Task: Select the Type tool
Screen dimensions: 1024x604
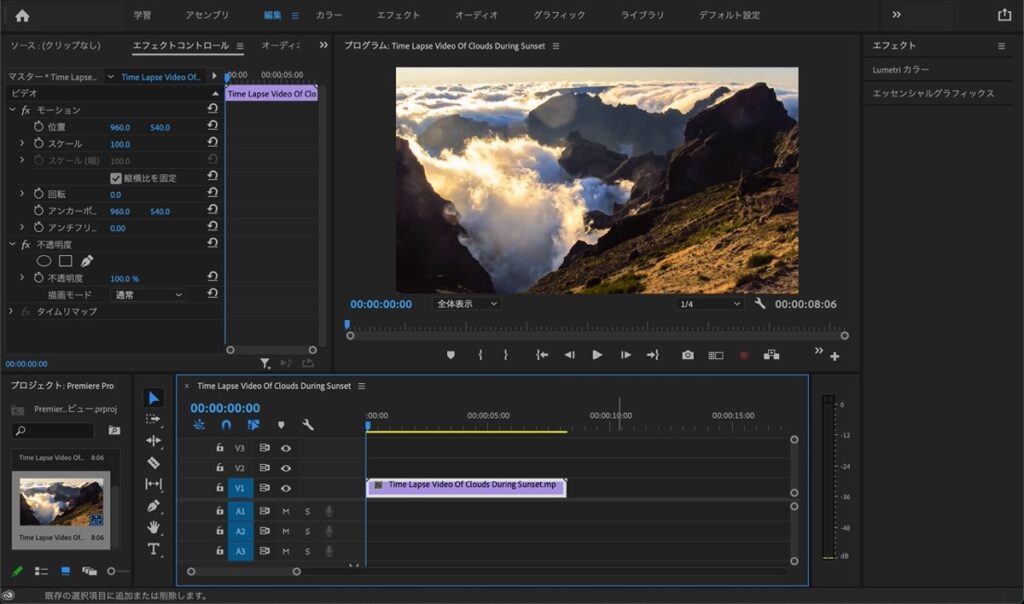Action: 153,548
